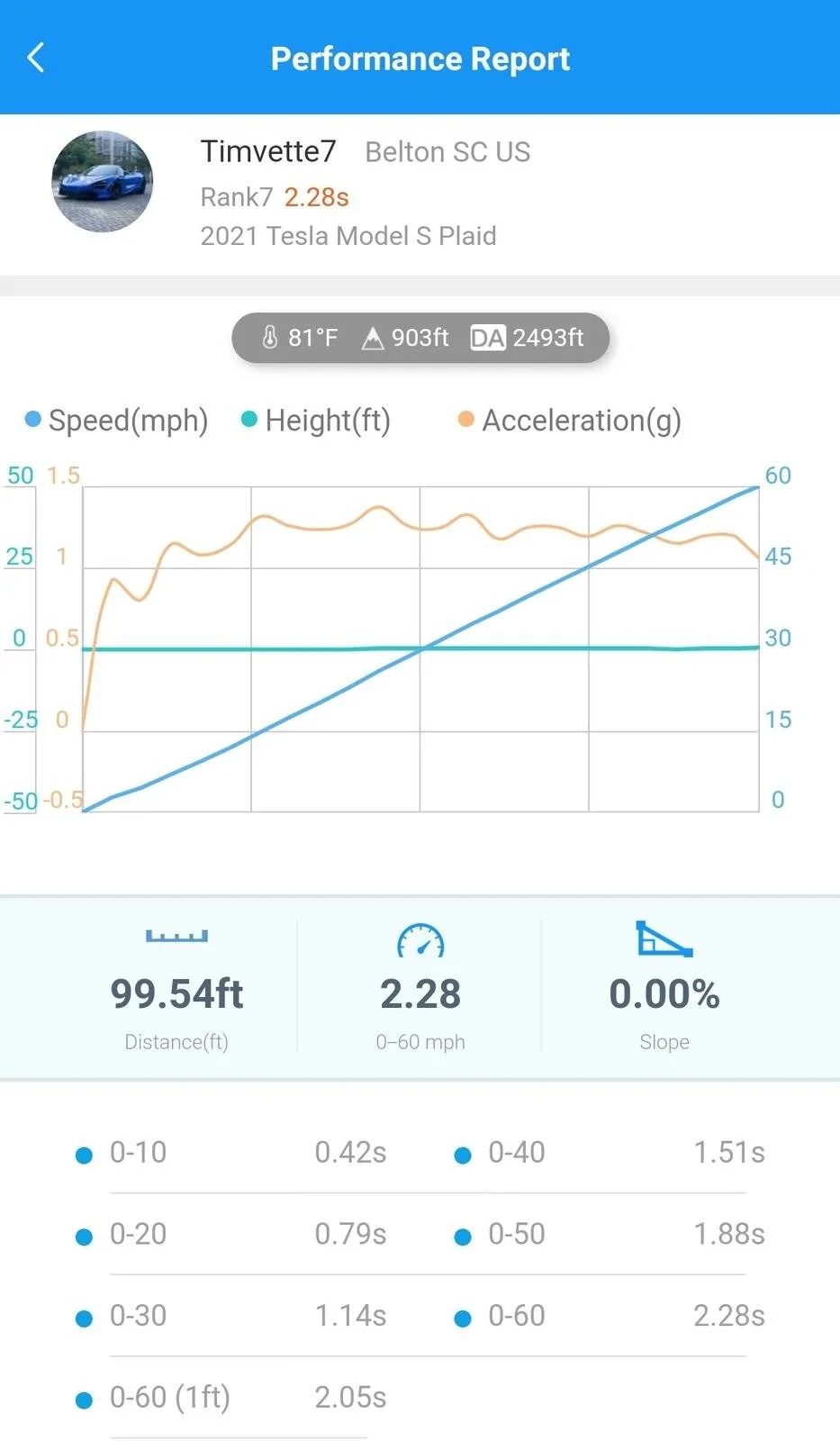This screenshot has height=1441, width=840.
Task: Select the Timvette7 username
Action: [268, 151]
